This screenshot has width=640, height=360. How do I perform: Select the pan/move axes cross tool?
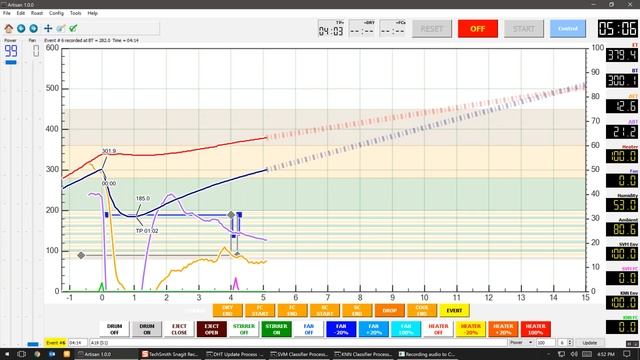click(x=48, y=28)
